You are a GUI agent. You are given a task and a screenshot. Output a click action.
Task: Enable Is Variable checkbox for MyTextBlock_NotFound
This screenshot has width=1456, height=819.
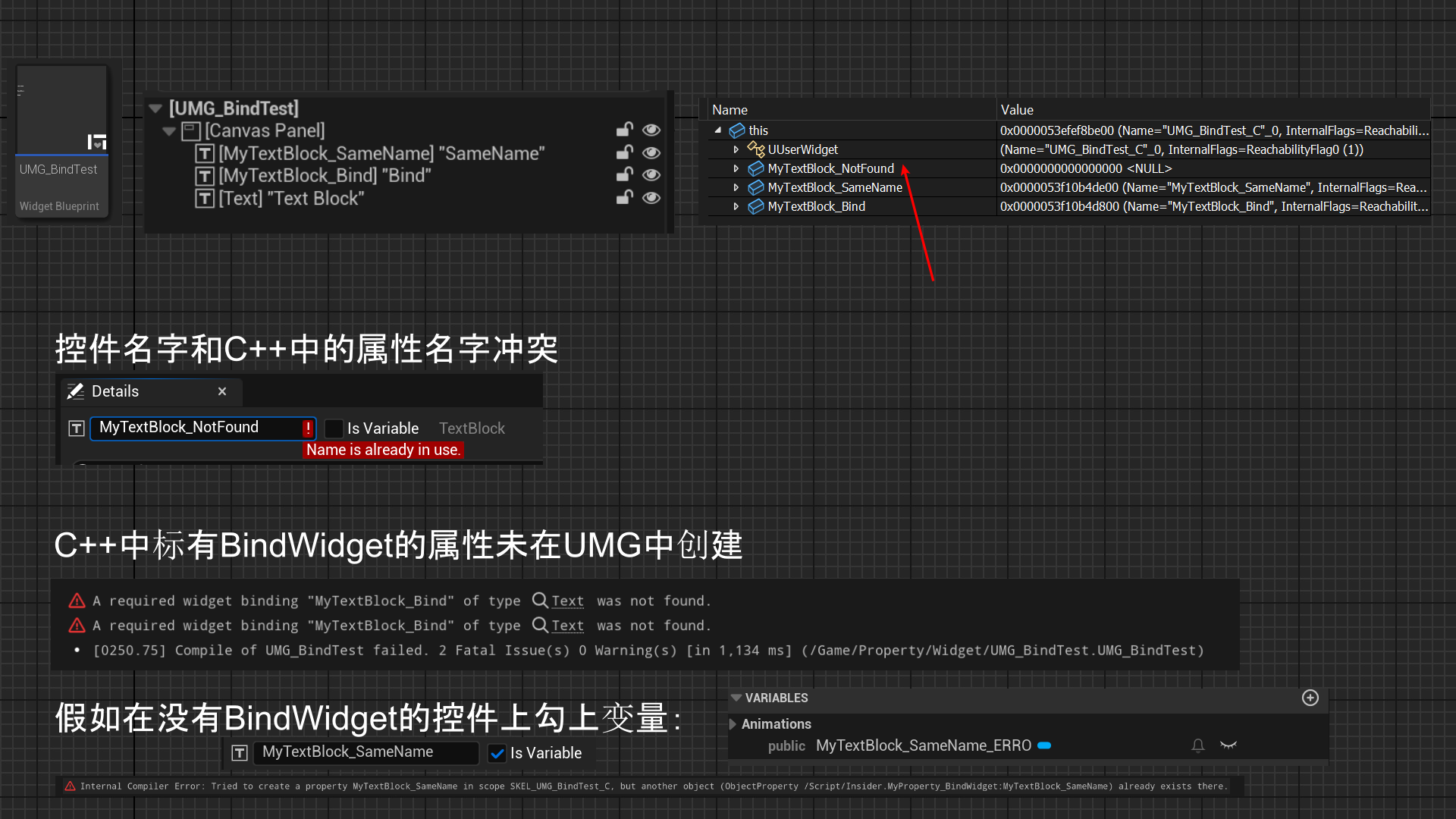click(x=334, y=428)
